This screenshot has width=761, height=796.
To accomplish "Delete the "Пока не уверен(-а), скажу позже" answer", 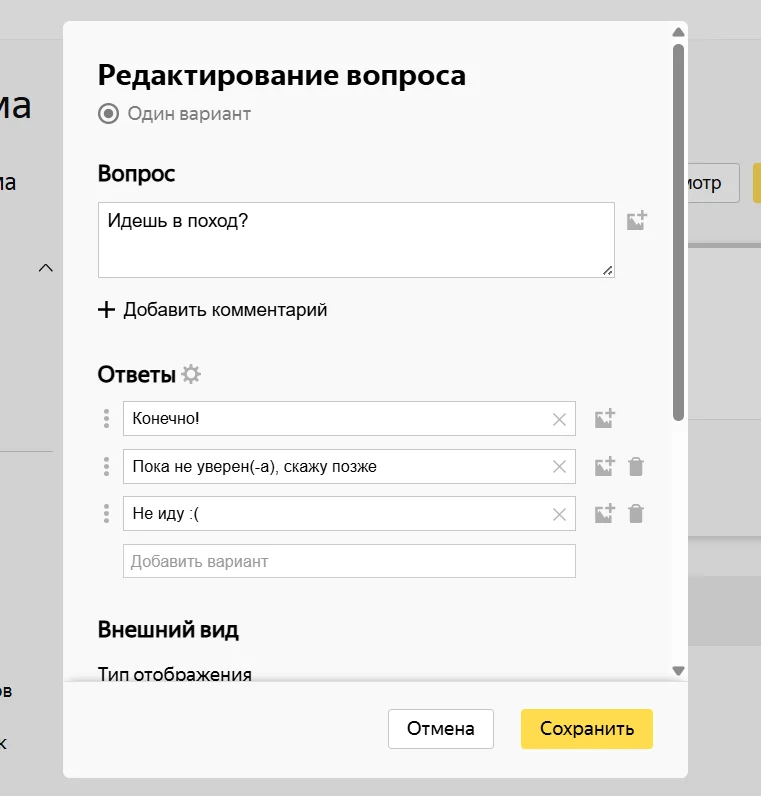I will click(x=635, y=466).
